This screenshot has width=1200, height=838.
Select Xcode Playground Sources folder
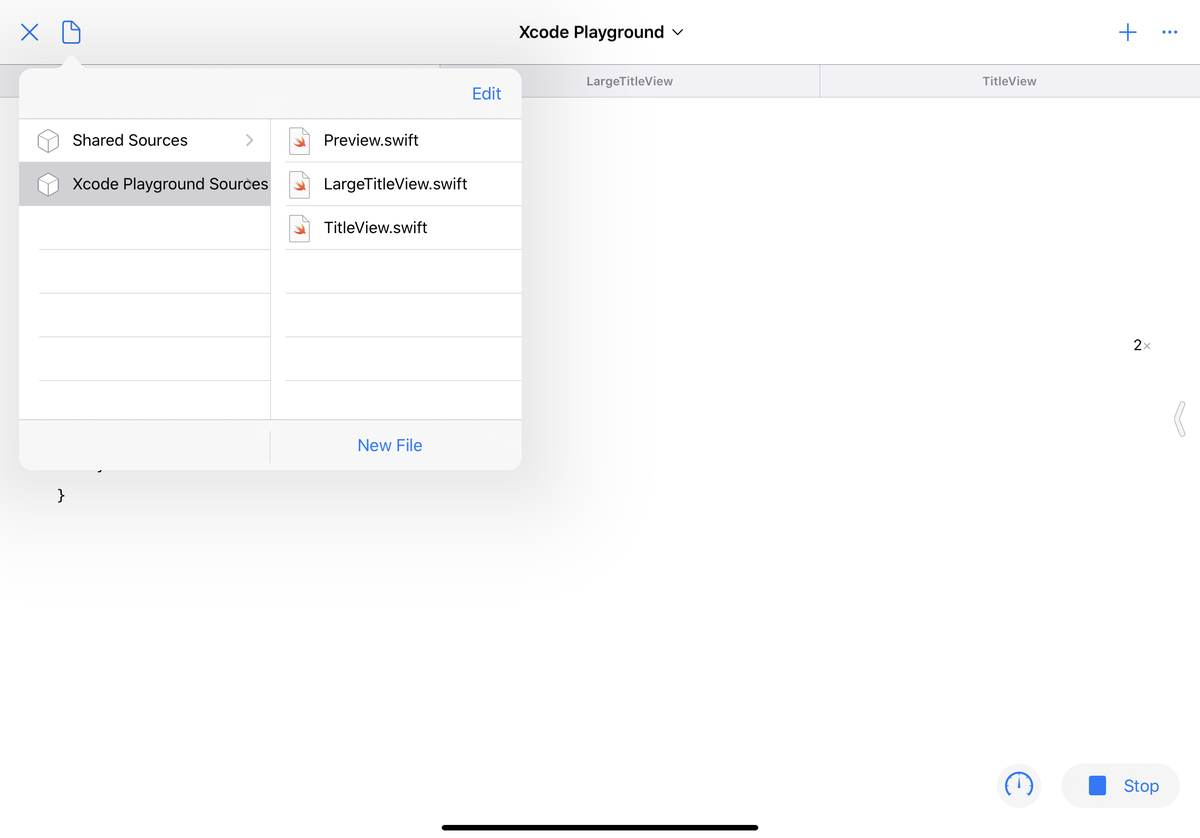coord(145,184)
